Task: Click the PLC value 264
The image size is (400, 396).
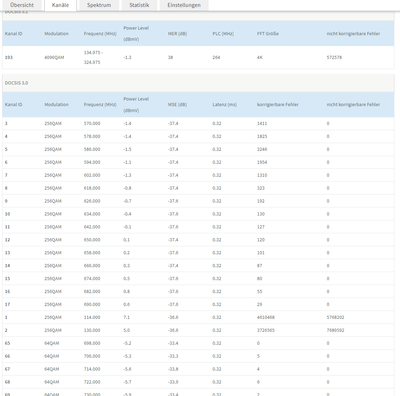Action: click(216, 57)
